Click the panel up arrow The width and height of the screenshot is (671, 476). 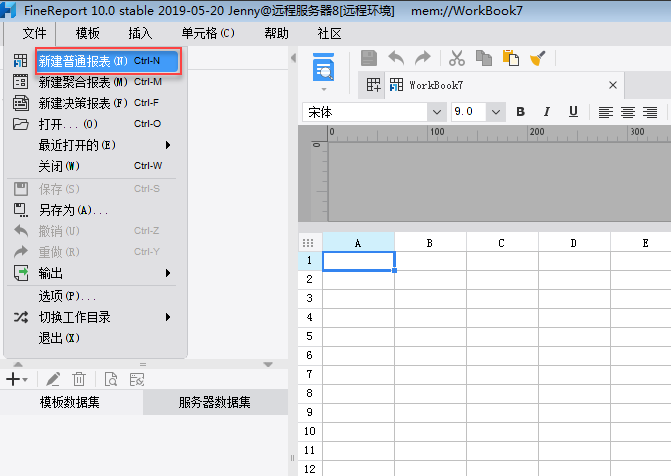(18, 364)
